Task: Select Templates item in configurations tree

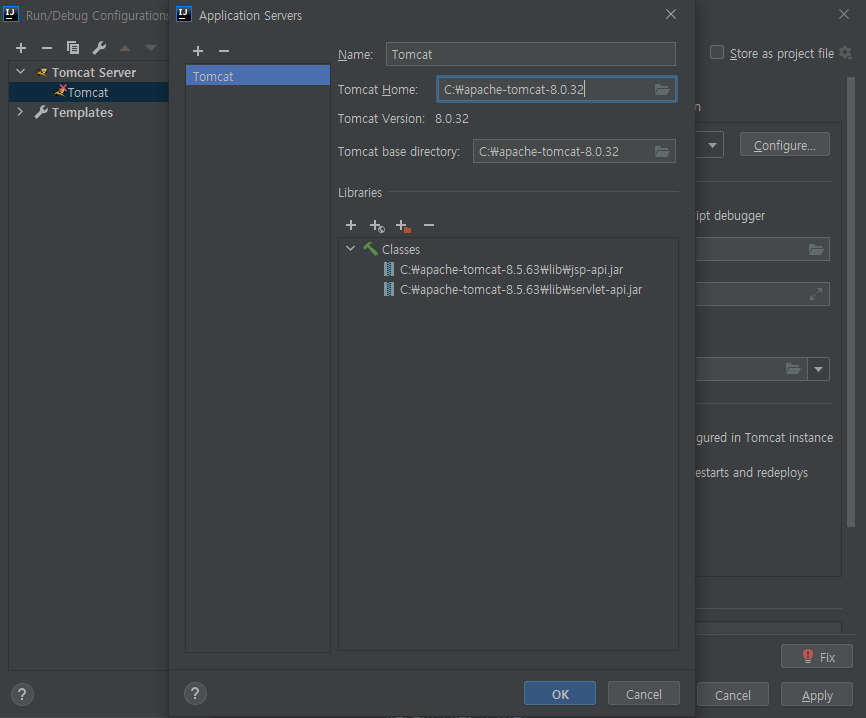Action: pos(82,113)
